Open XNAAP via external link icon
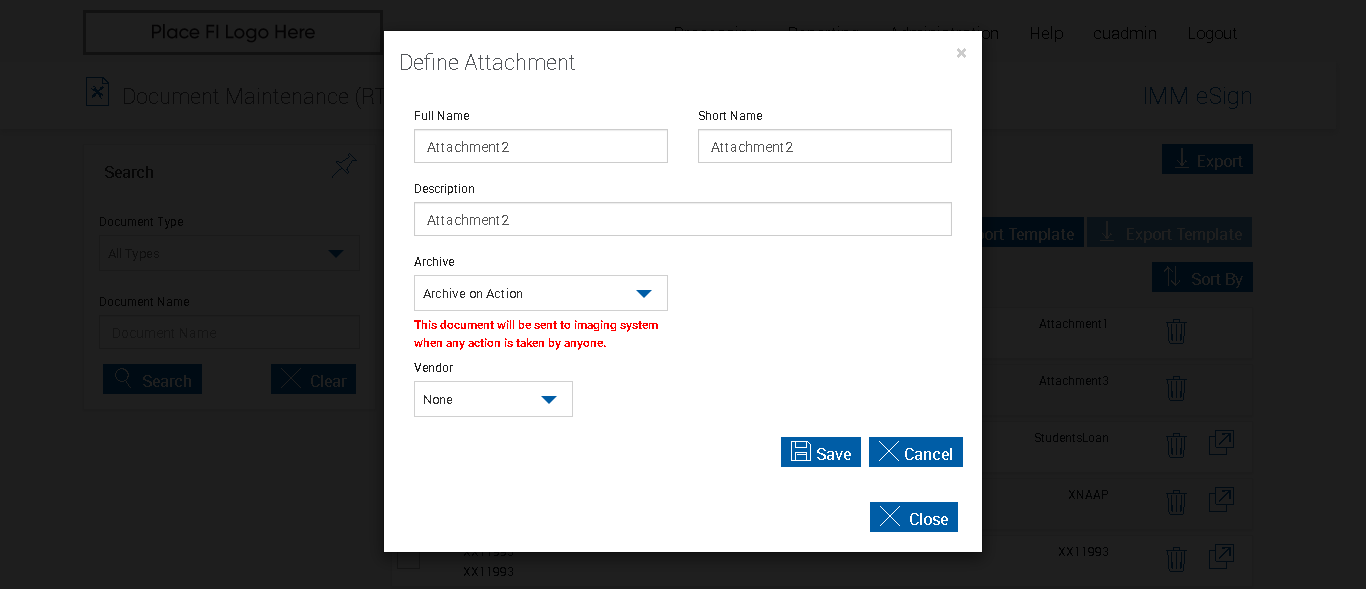 (1221, 499)
